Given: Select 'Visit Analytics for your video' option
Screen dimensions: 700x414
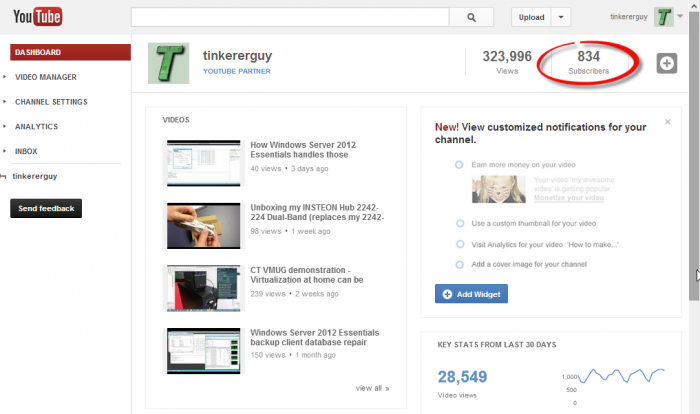Looking at the screenshot, I should [460, 244].
